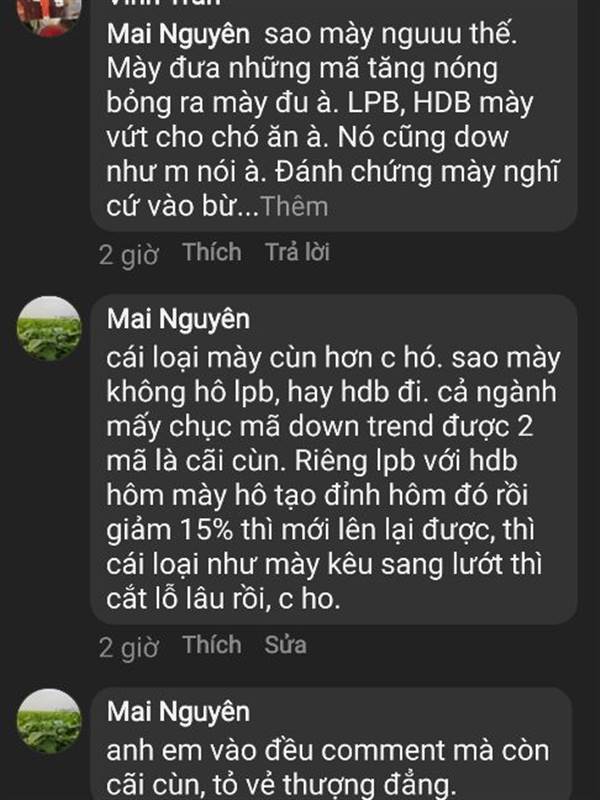Open Mai Nguyên's avatar beside the last comment
The width and height of the screenshot is (600, 800).
point(49,721)
